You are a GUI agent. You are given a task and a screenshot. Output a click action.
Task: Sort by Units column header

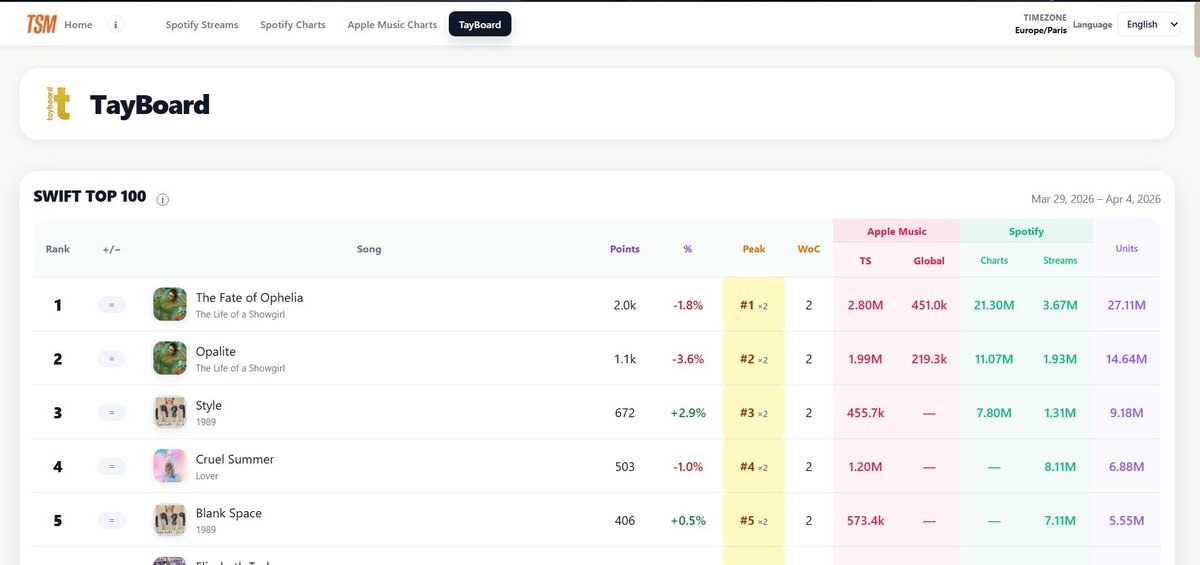pyautogui.click(x=1127, y=249)
